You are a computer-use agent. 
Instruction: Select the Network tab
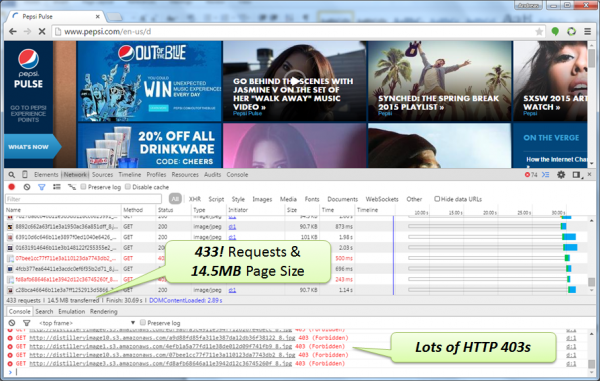[75, 174]
